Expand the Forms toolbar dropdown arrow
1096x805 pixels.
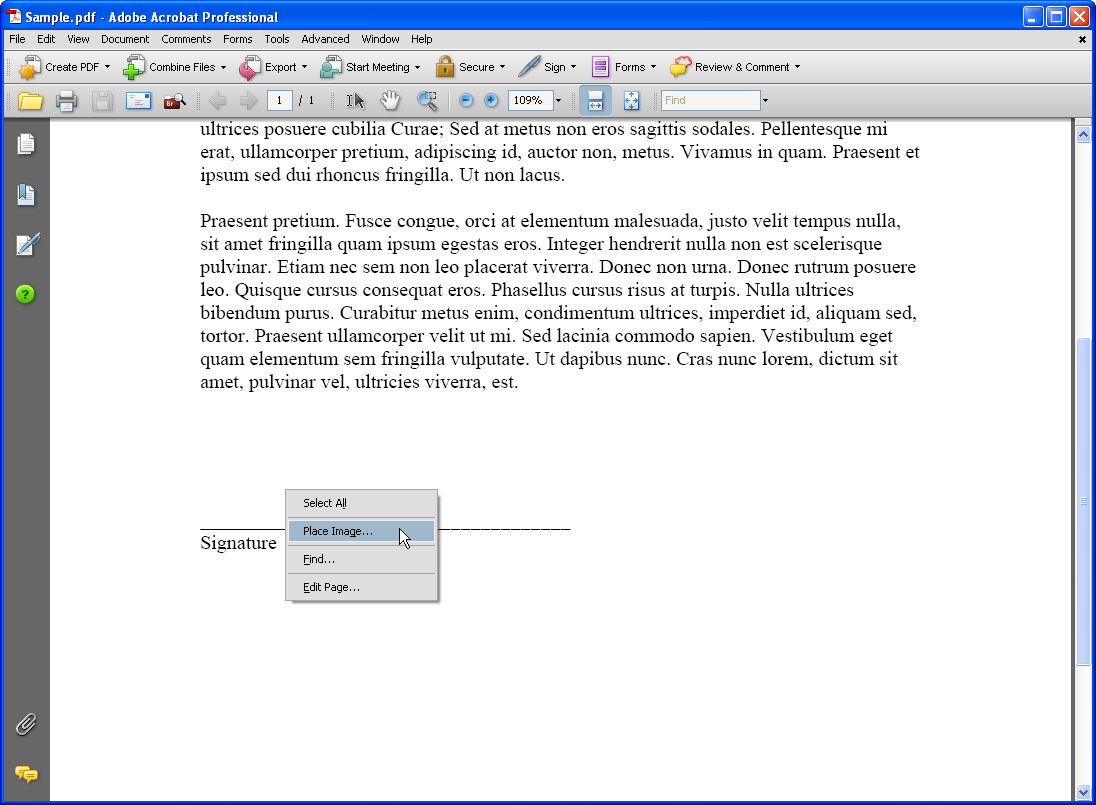653,67
